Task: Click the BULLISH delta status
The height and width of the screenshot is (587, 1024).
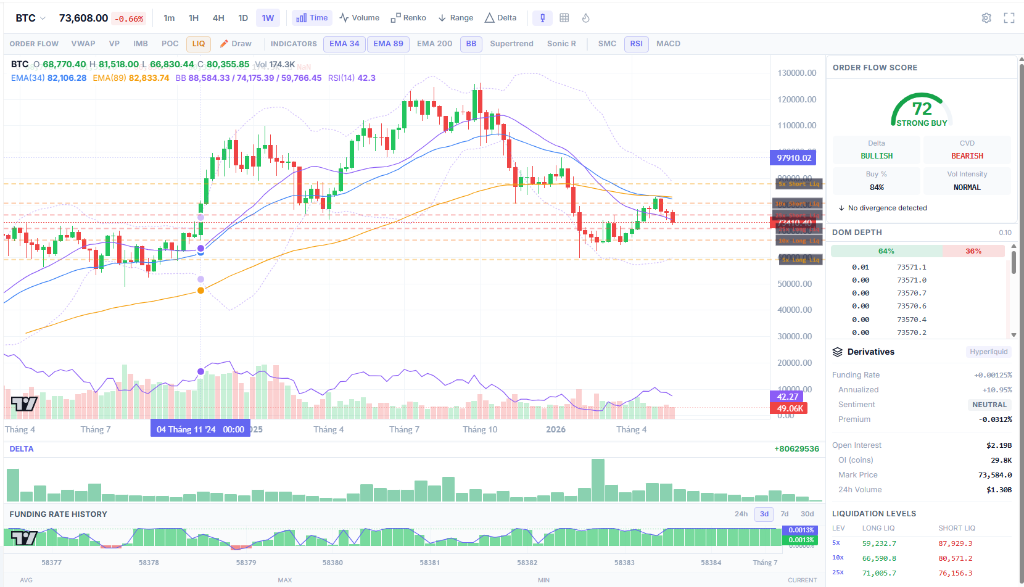Action: (876, 156)
